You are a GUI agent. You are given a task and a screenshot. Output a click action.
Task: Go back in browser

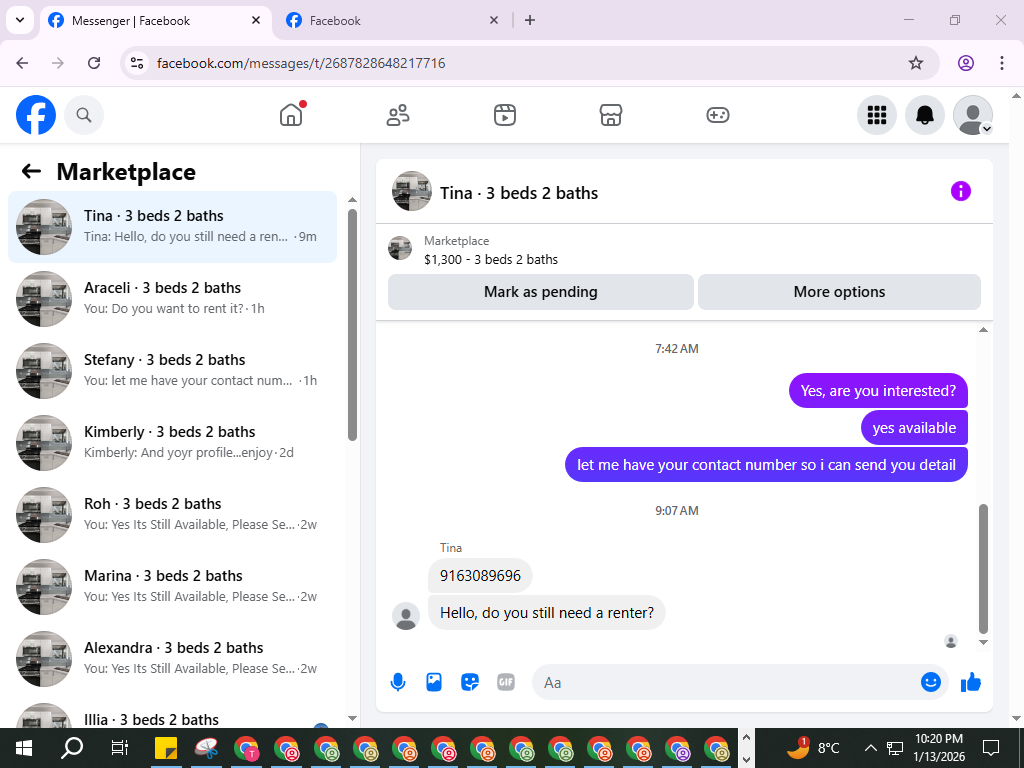[22, 63]
